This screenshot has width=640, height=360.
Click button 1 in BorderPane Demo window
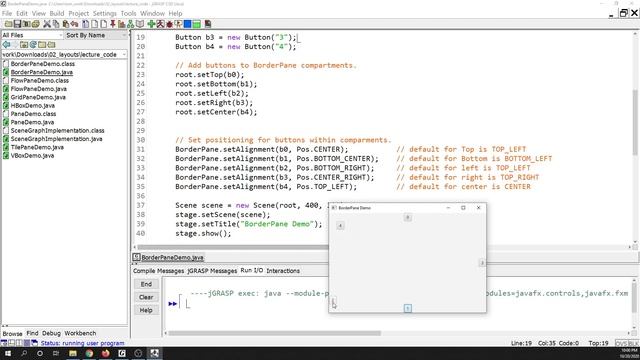407,308
